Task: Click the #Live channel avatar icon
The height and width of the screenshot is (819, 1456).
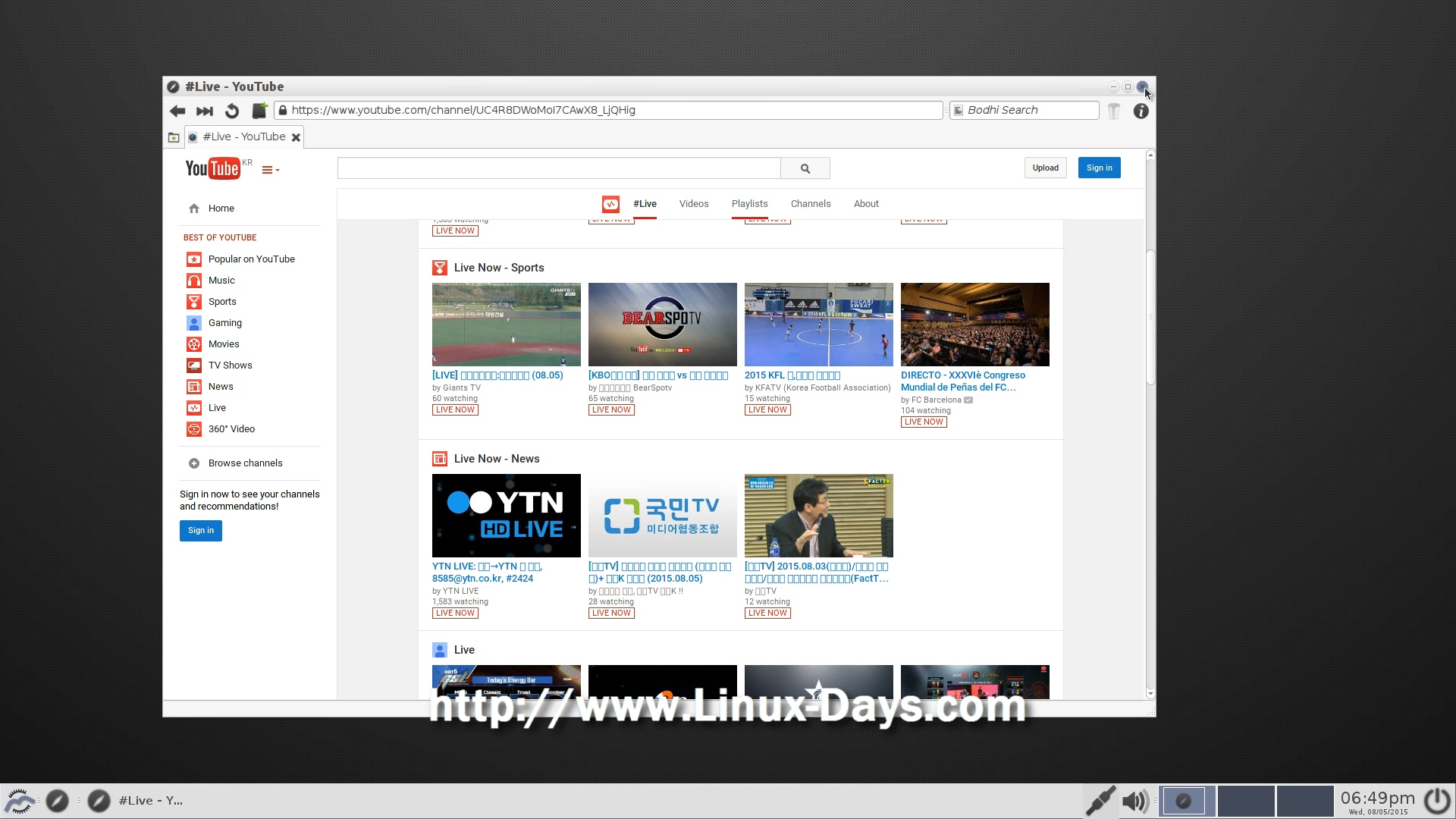Action: pos(610,204)
